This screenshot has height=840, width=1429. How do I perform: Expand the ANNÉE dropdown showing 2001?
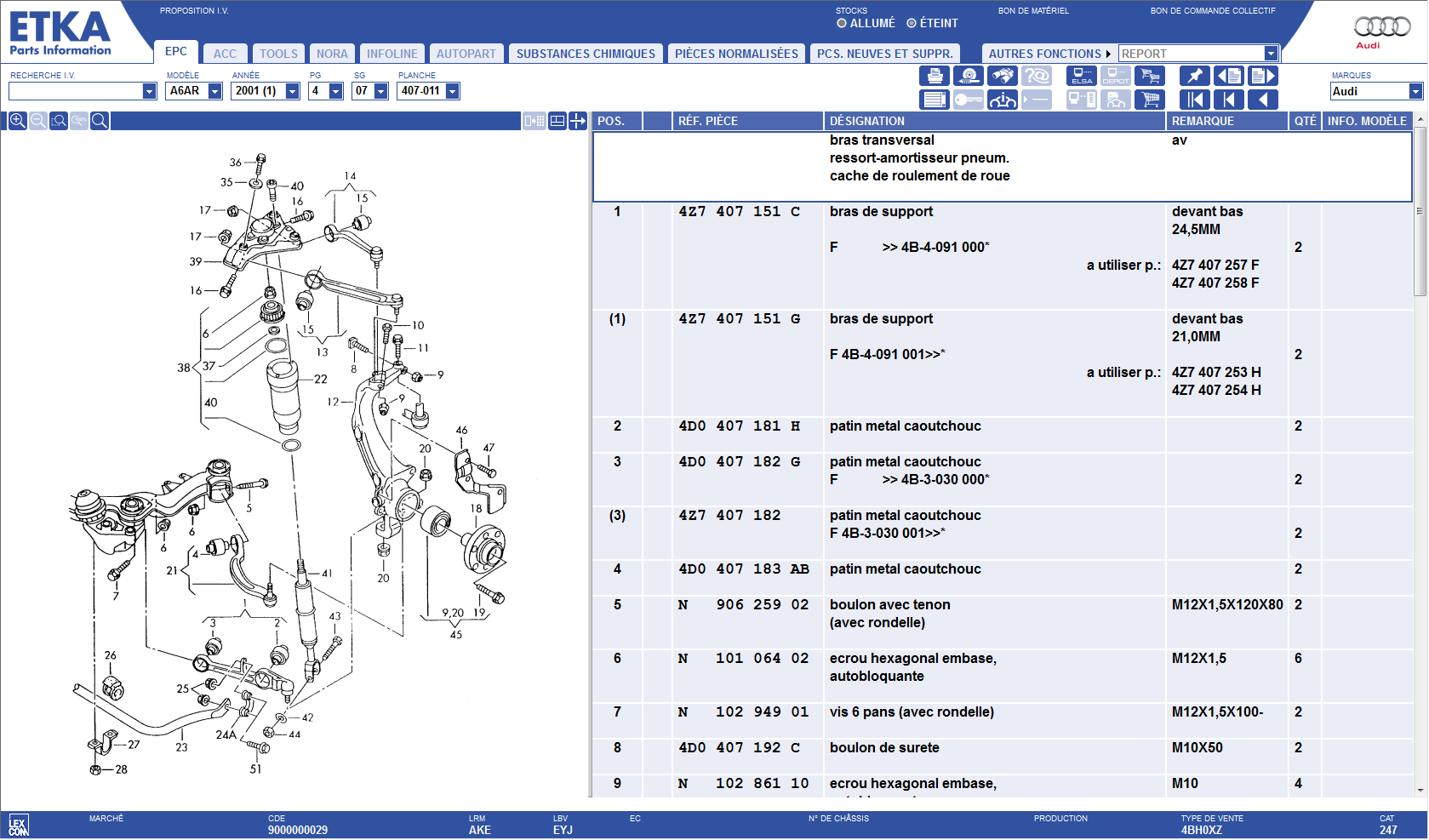point(292,91)
